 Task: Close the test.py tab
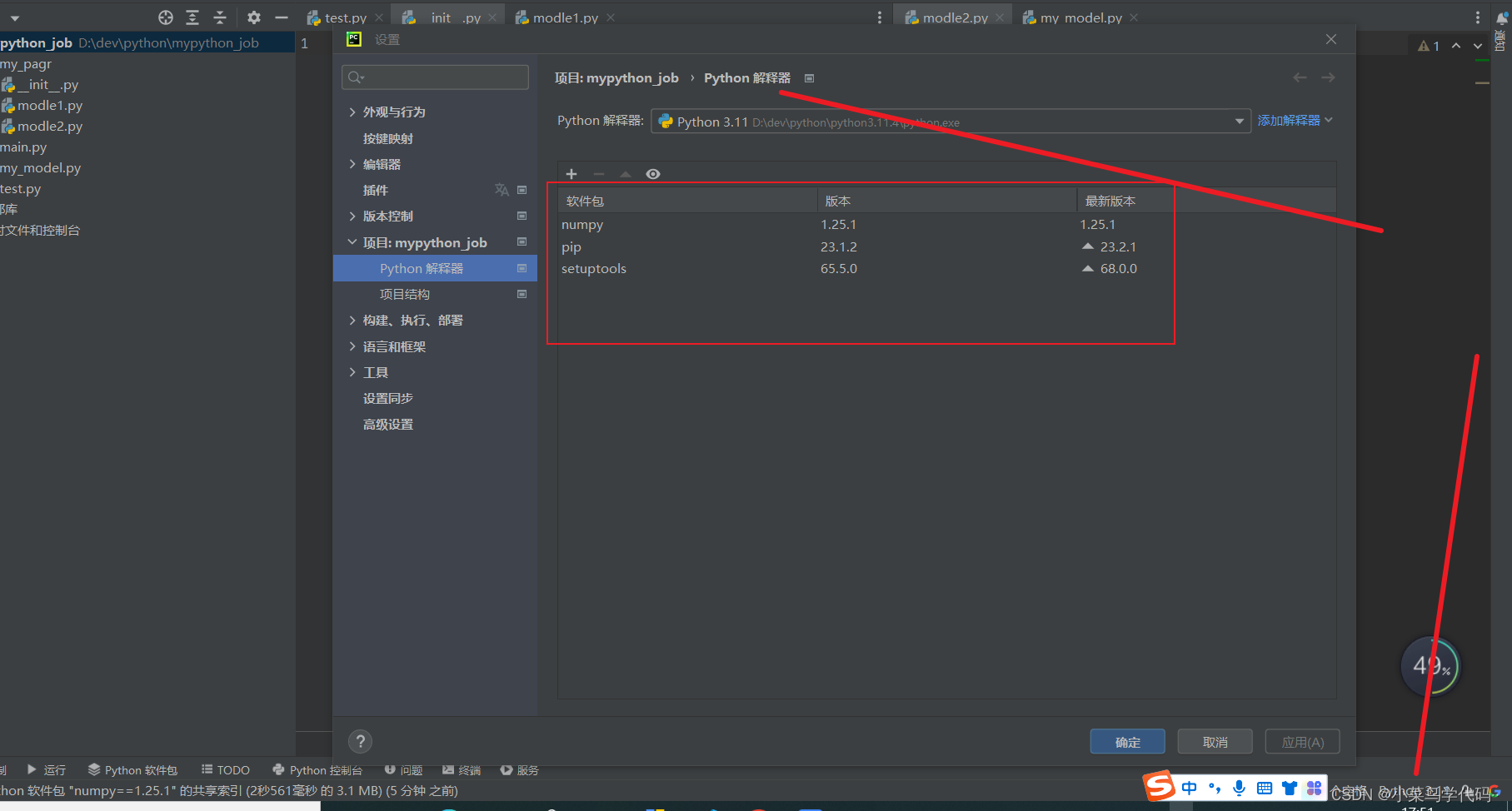(x=379, y=17)
